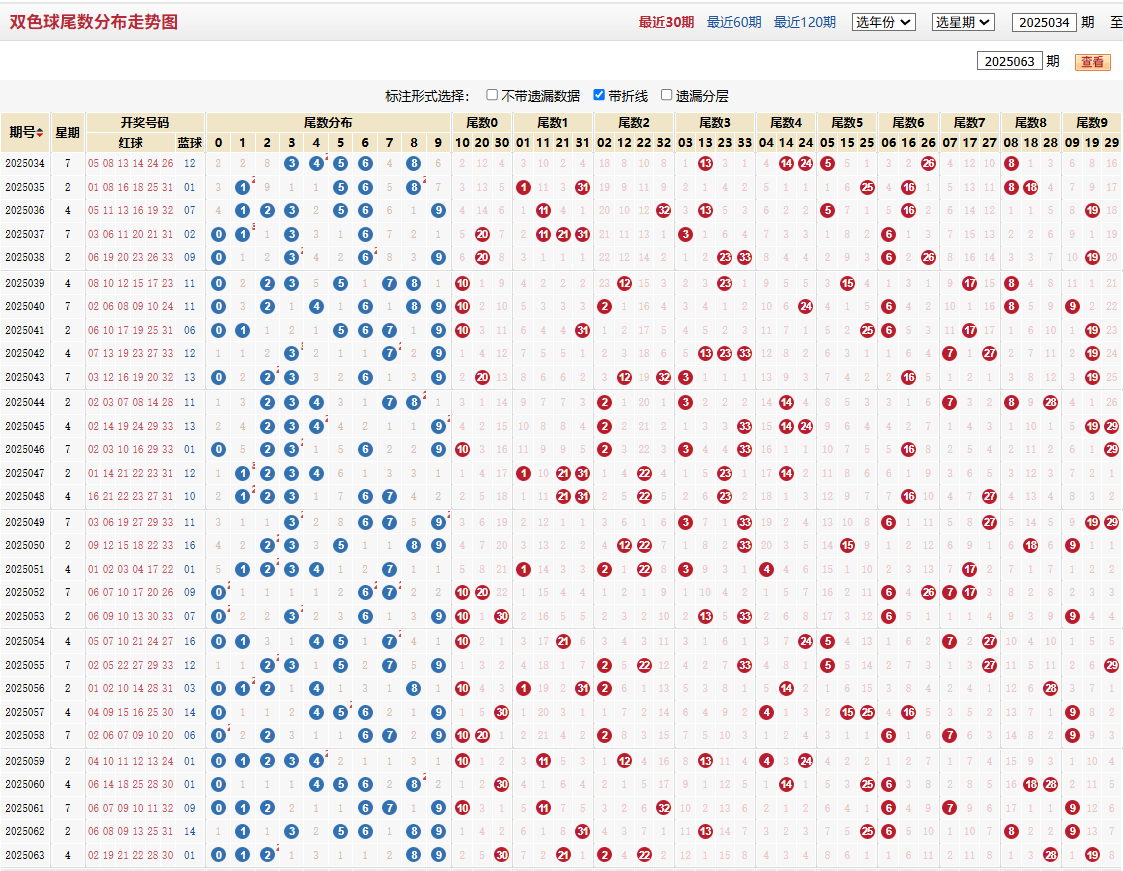The width and height of the screenshot is (1124, 871).
Task: Select blue tail ball 6 in row 2025046
Action: point(365,449)
